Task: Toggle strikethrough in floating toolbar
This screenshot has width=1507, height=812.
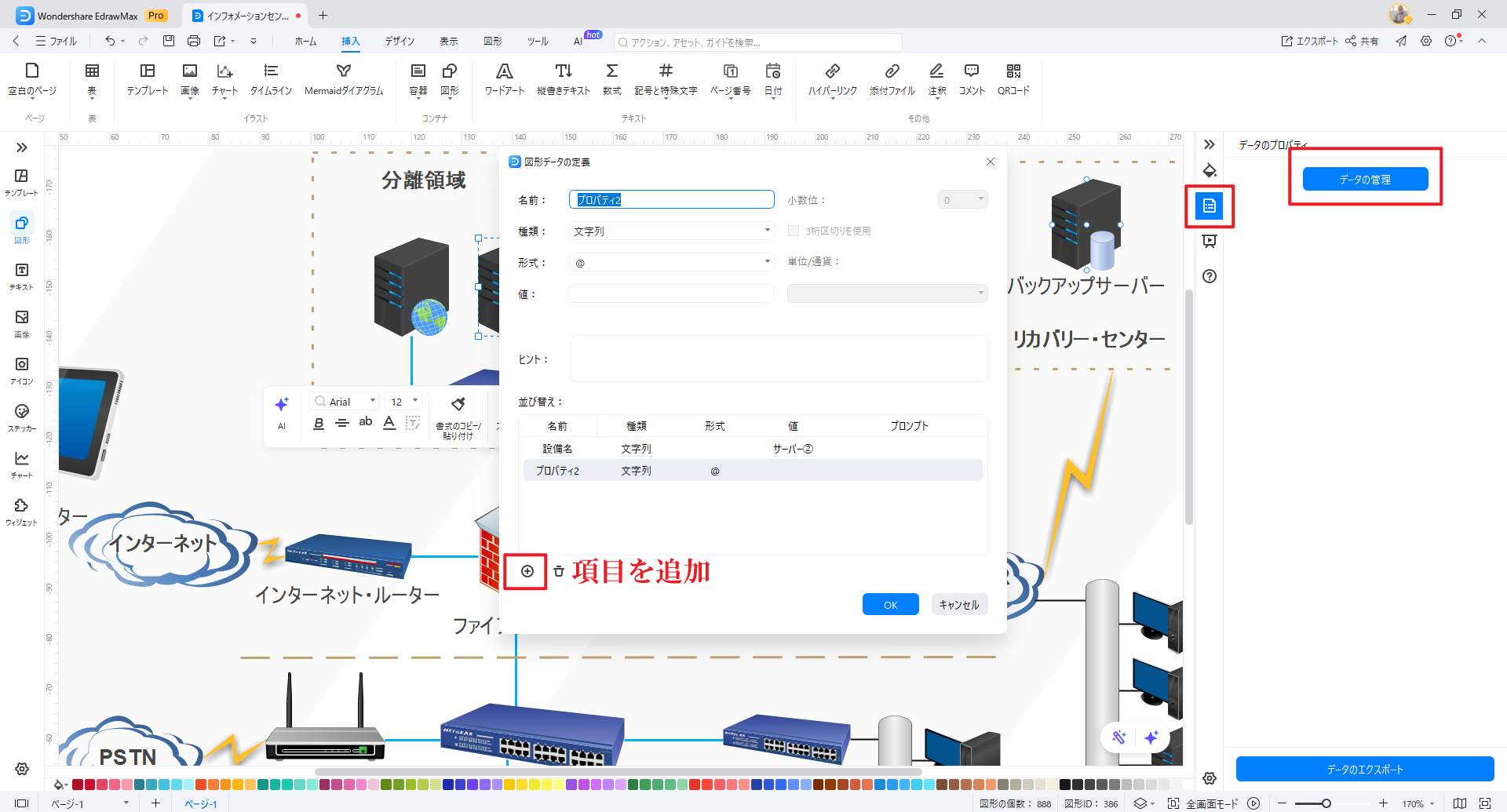Action: (342, 424)
